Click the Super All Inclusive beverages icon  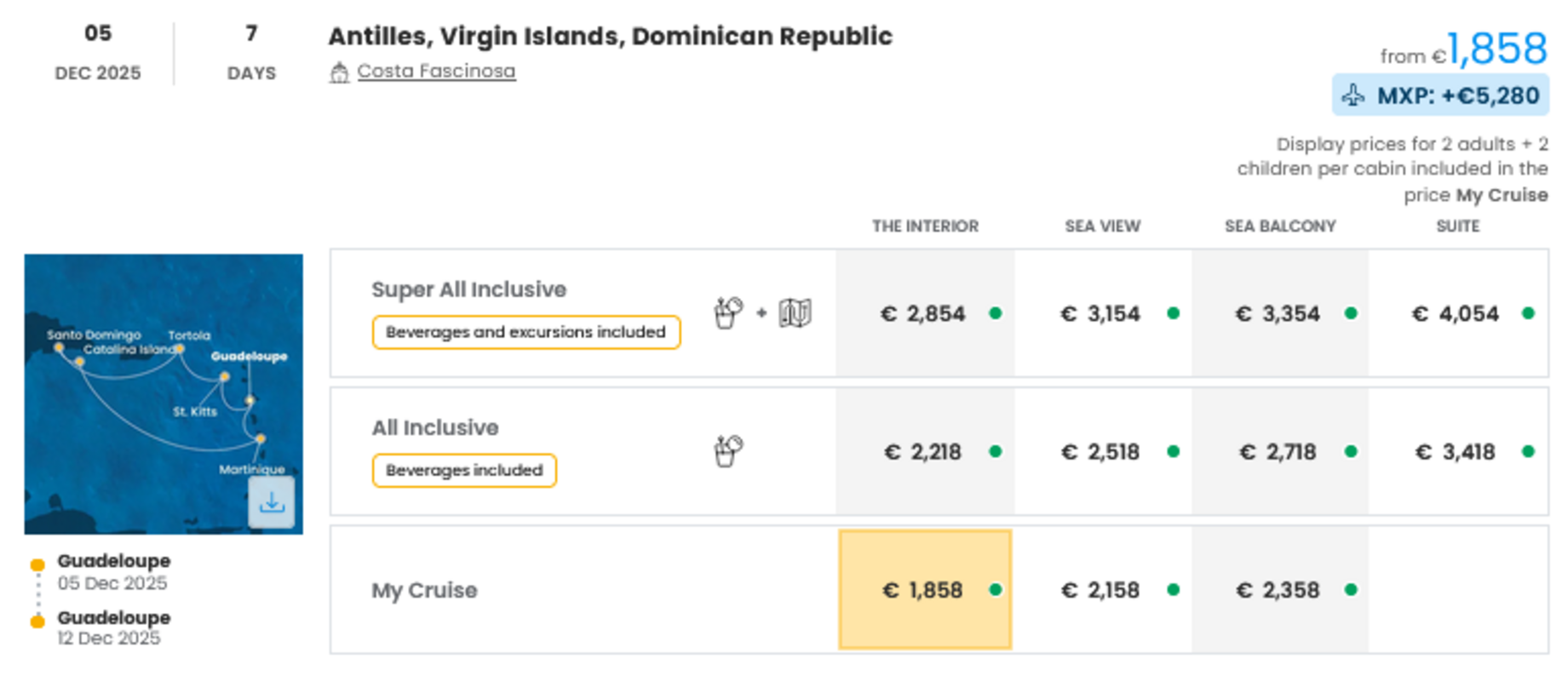point(728,313)
